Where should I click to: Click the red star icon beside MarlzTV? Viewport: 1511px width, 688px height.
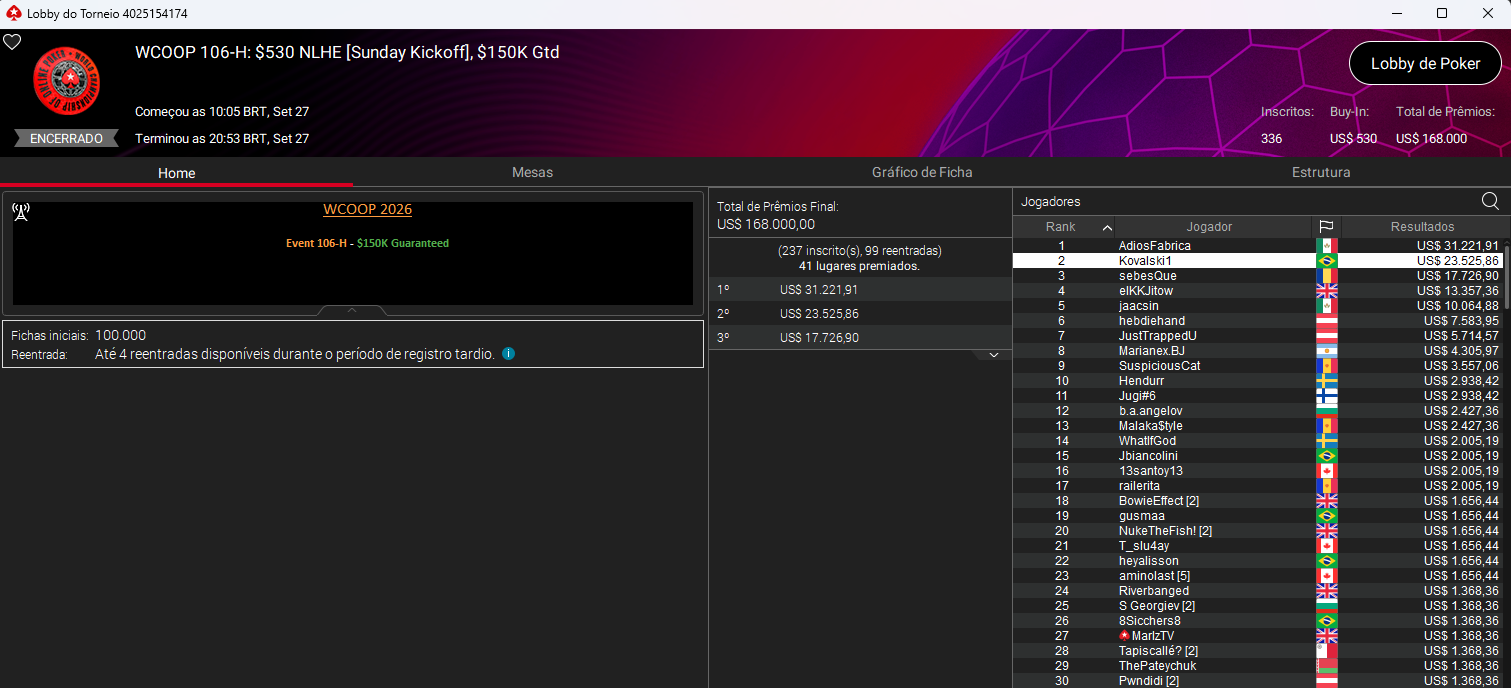pyautogui.click(x=1124, y=636)
